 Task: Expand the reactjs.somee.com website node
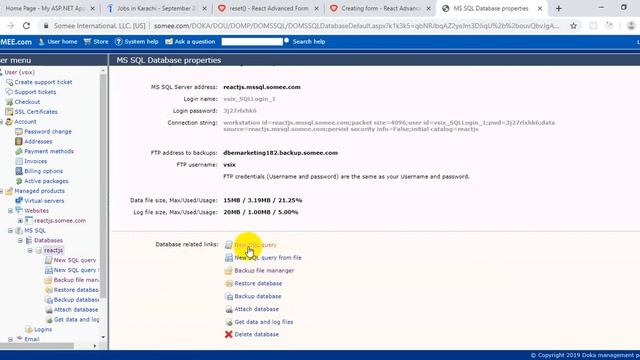click(20, 220)
